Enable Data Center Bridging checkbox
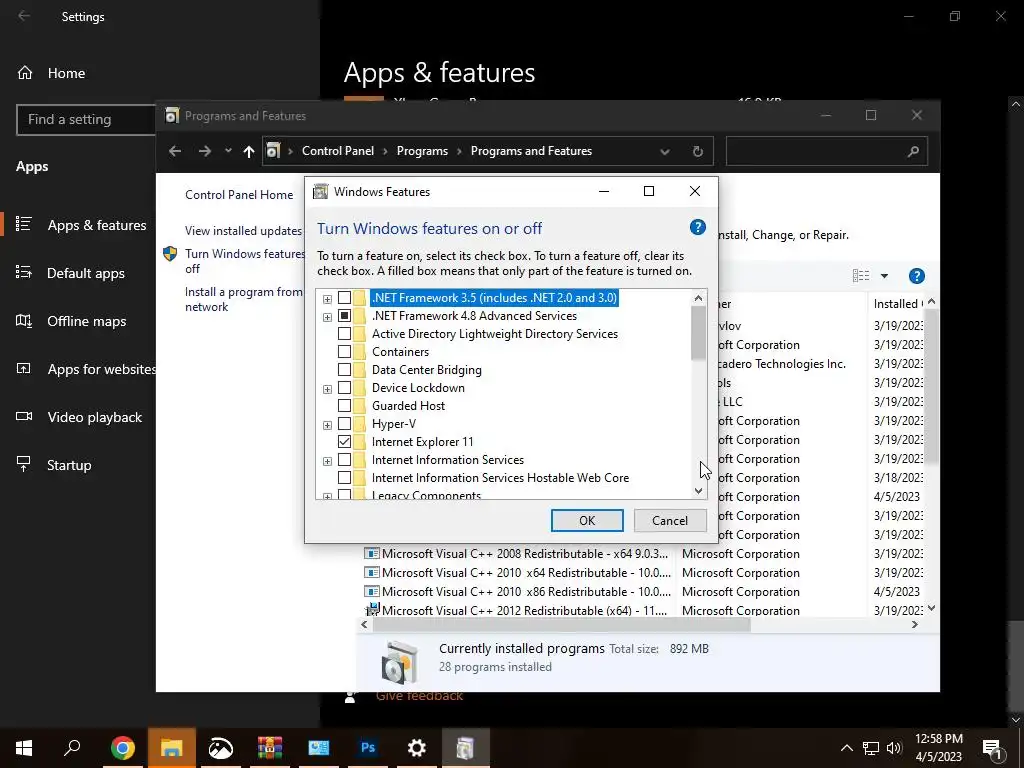 point(344,370)
